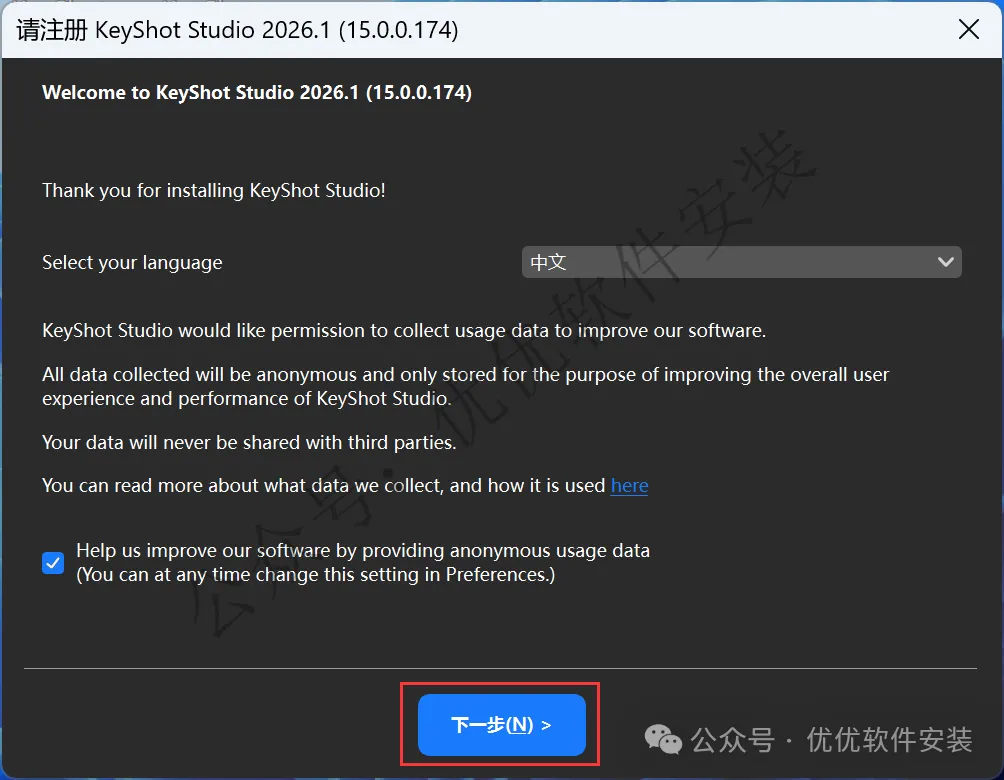This screenshot has height=780, width=1004.
Task: Click the 'Select your language' label
Action: pyautogui.click(x=132, y=262)
